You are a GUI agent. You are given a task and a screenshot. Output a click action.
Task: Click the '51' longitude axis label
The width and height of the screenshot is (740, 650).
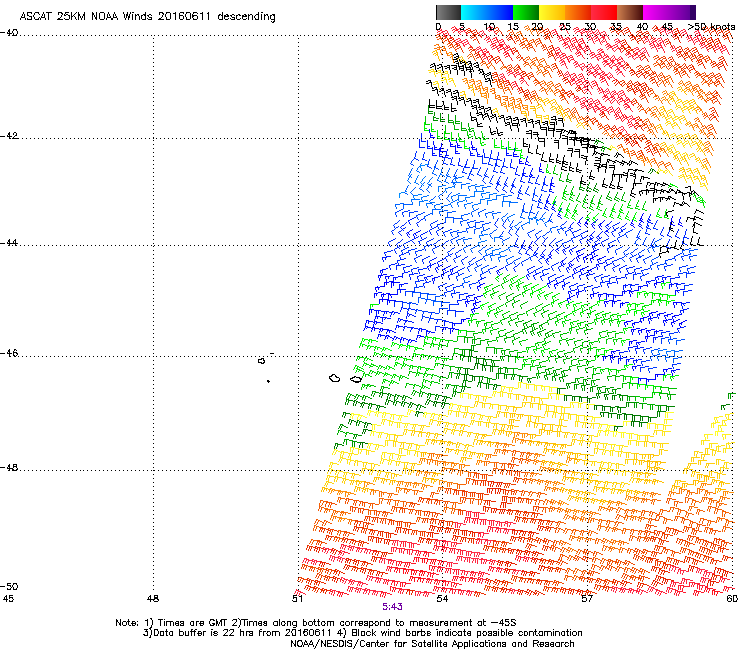(x=297, y=599)
